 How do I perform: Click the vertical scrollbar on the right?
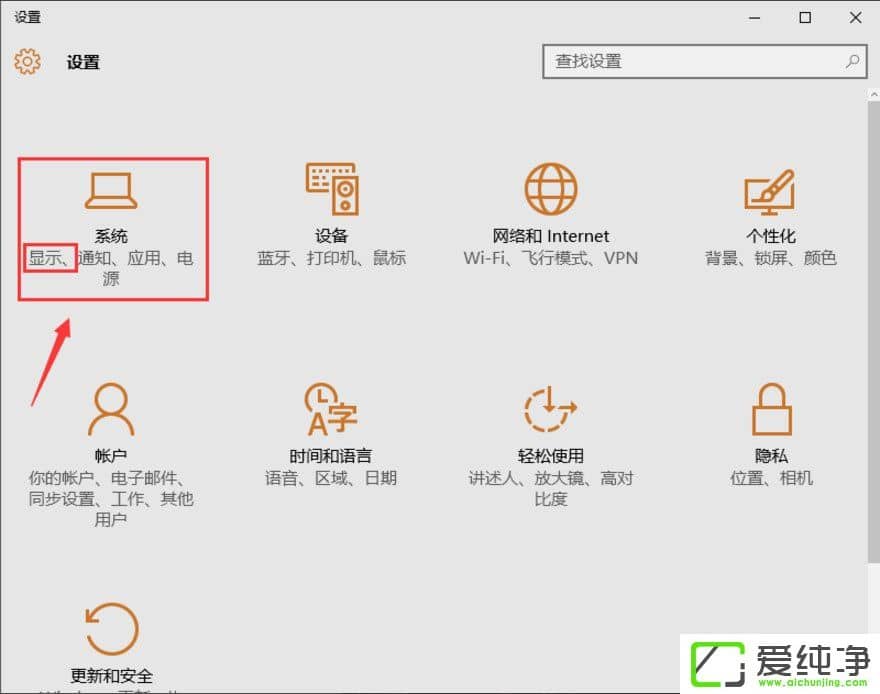point(873,300)
